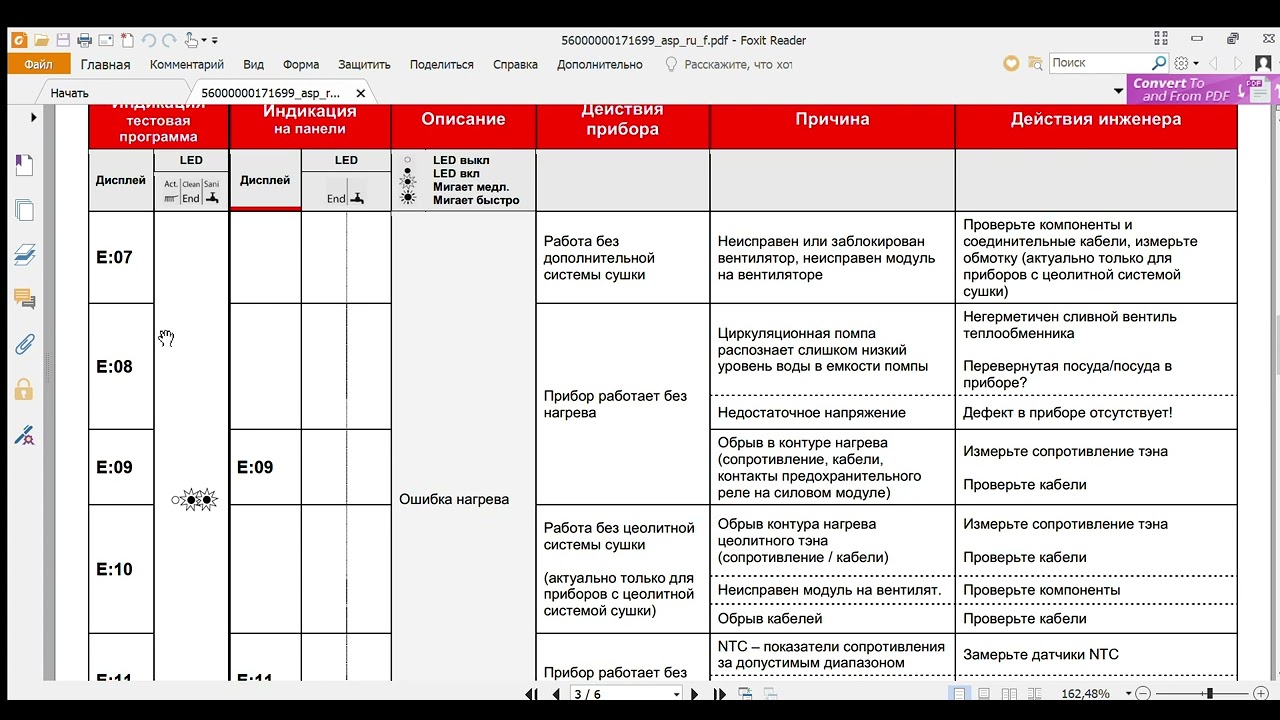Click the page number field showing 3 / 6

pos(620,694)
